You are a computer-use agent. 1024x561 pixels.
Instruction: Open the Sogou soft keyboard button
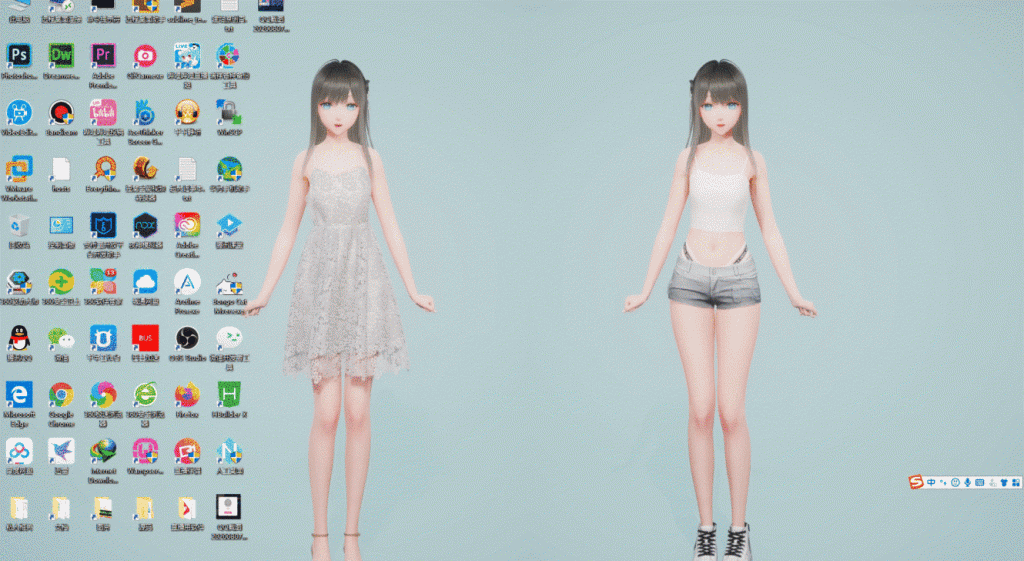point(979,483)
